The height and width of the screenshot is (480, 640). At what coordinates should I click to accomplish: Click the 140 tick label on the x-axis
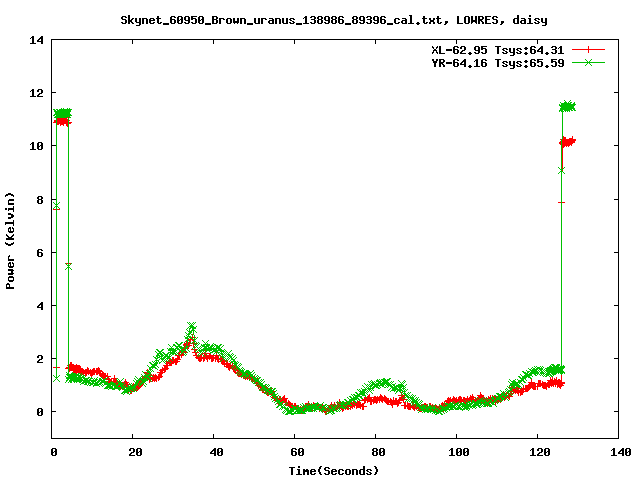point(619,453)
